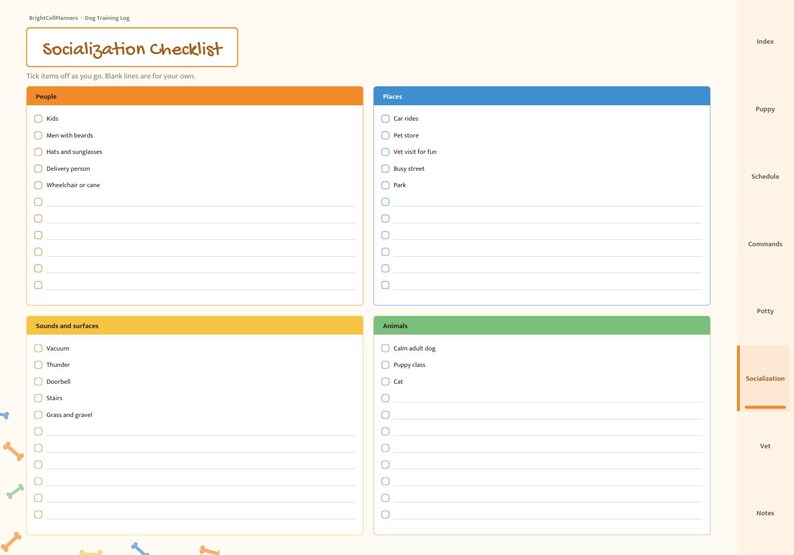This screenshot has width=794, height=555.
Task: Click the Socialization tab
Action: (765, 378)
